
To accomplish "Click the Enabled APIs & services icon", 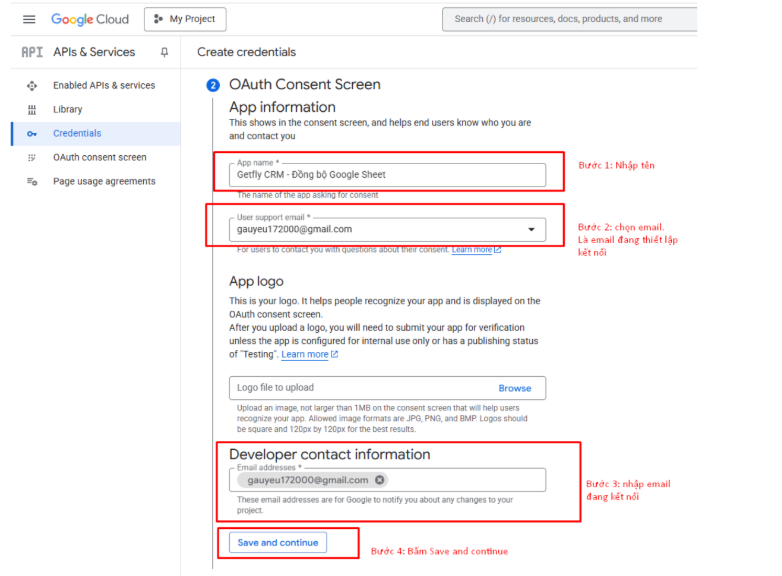I will tap(32, 86).
